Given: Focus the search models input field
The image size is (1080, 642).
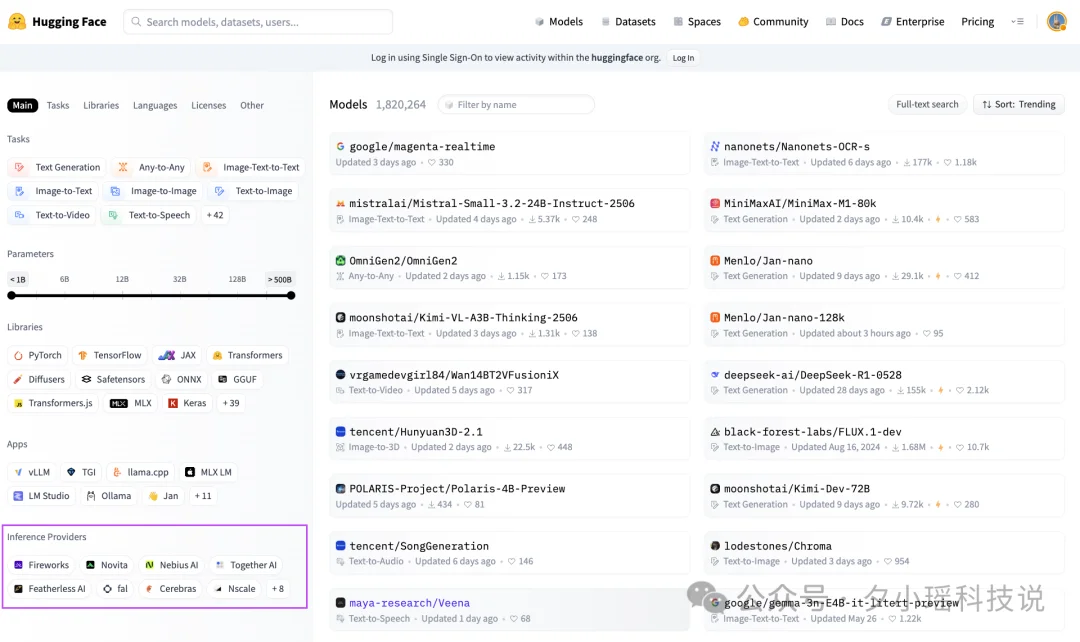Looking at the screenshot, I should coord(258,22).
